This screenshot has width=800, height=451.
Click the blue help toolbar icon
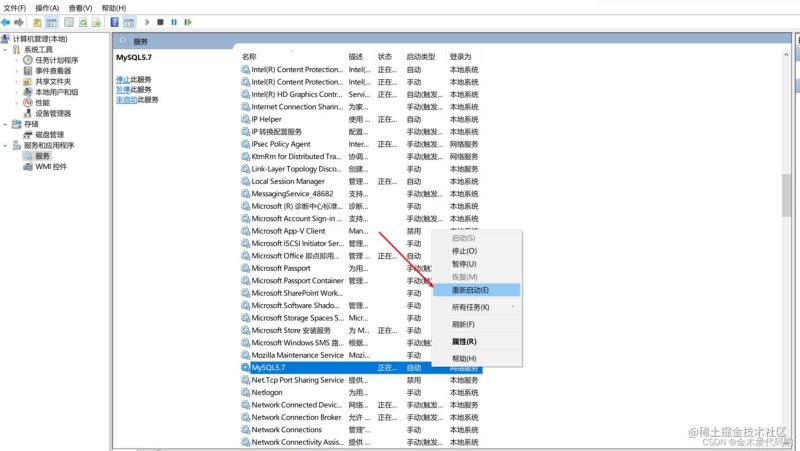point(115,21)
